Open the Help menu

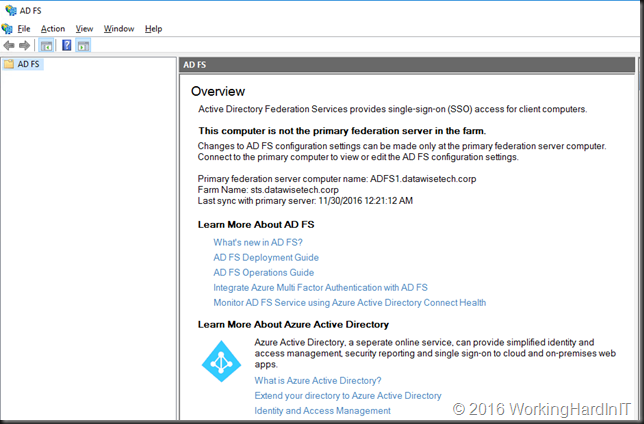[x=153, y=29]
